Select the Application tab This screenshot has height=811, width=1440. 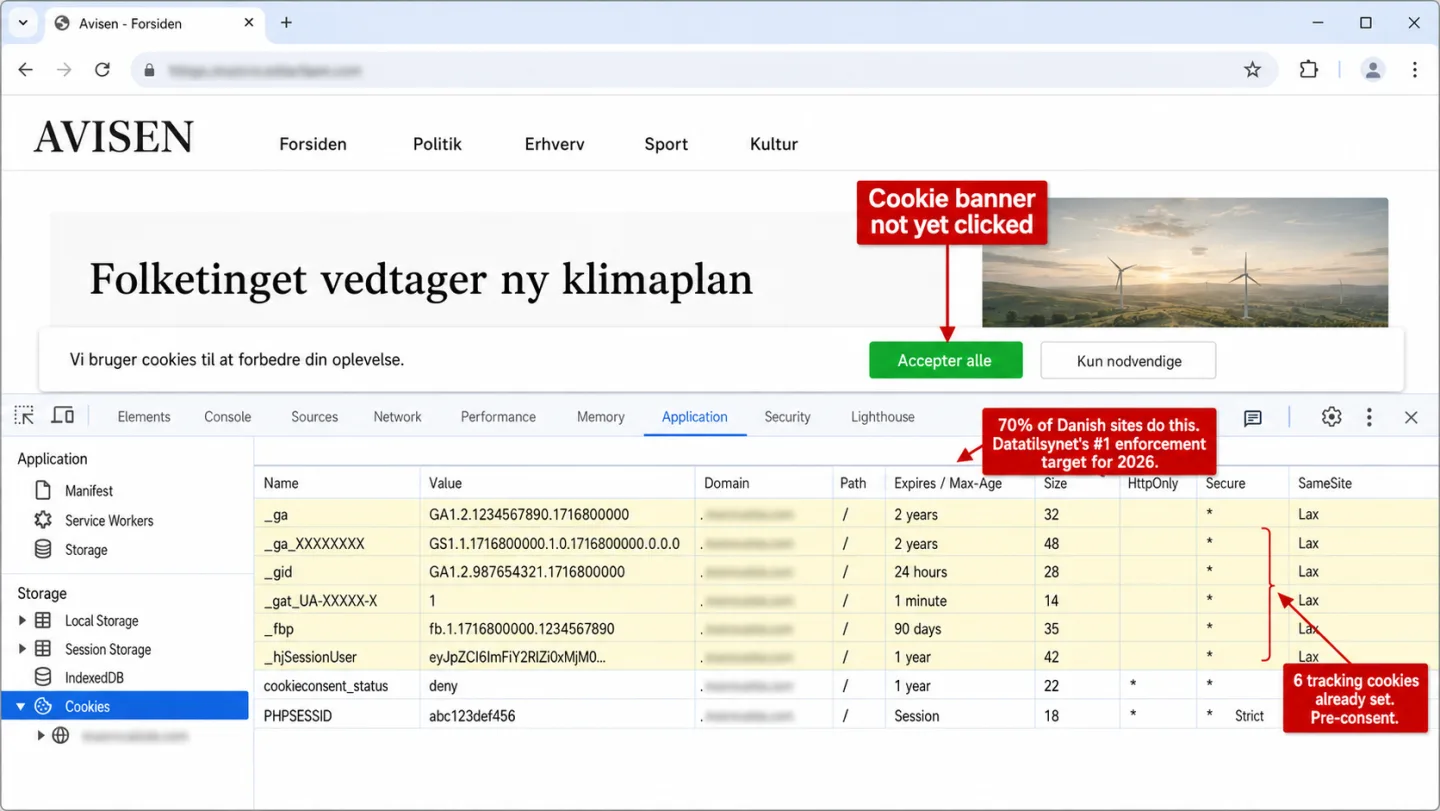[x=695, y=417]
